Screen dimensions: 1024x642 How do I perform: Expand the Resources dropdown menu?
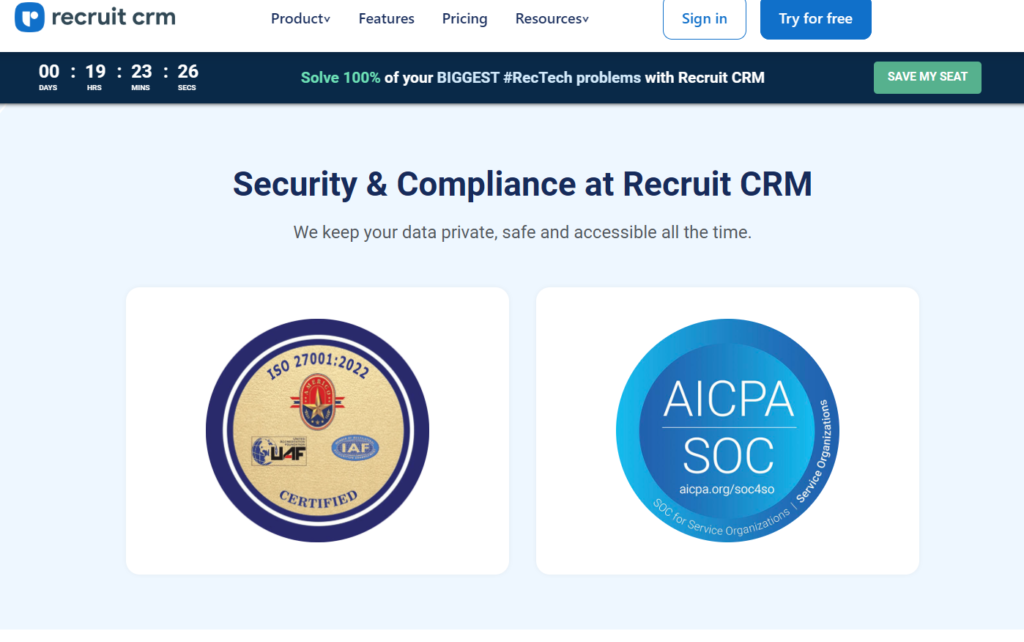(x=552, y=19)
